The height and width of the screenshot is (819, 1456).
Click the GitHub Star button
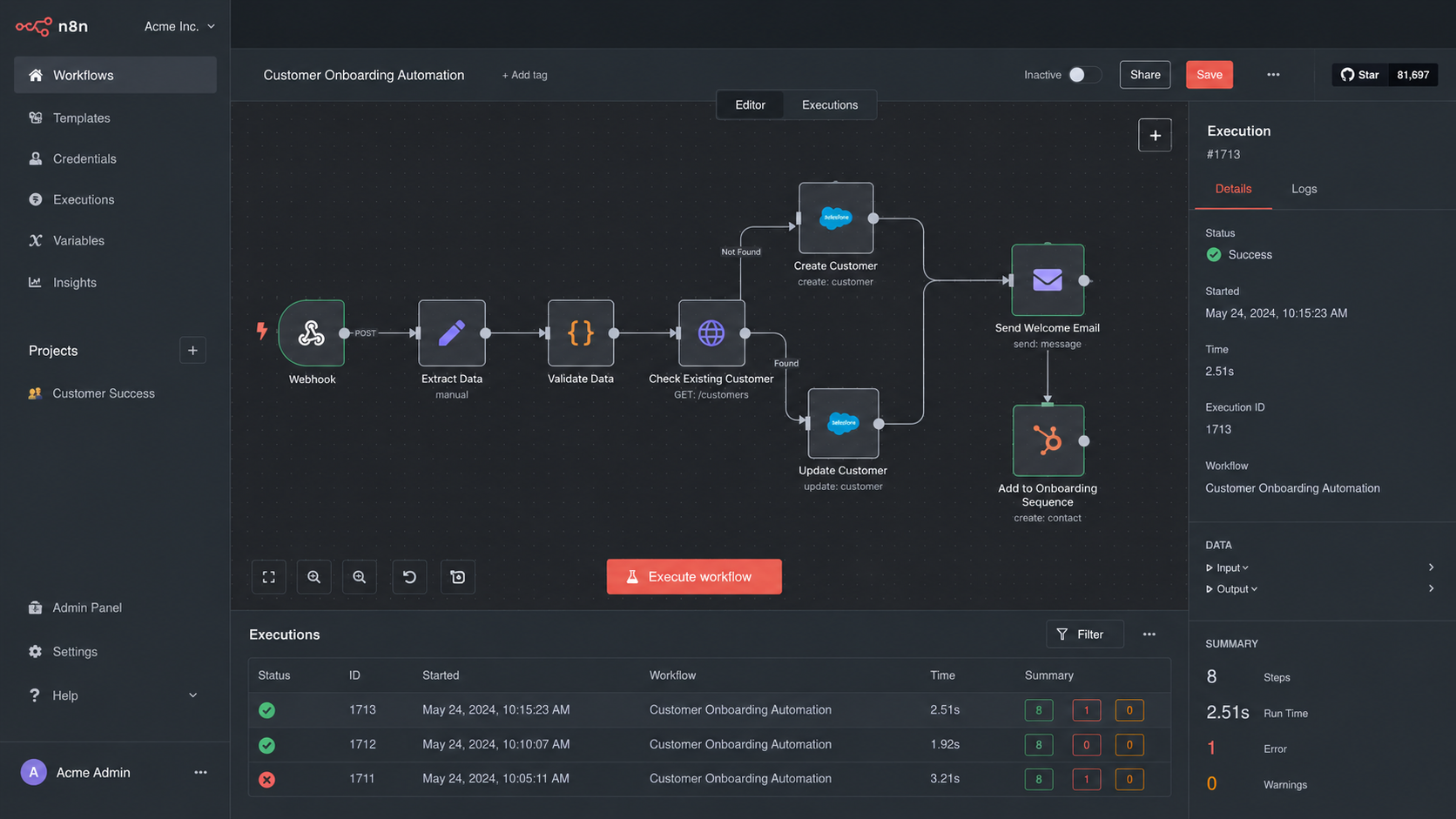coord(1359,75)
